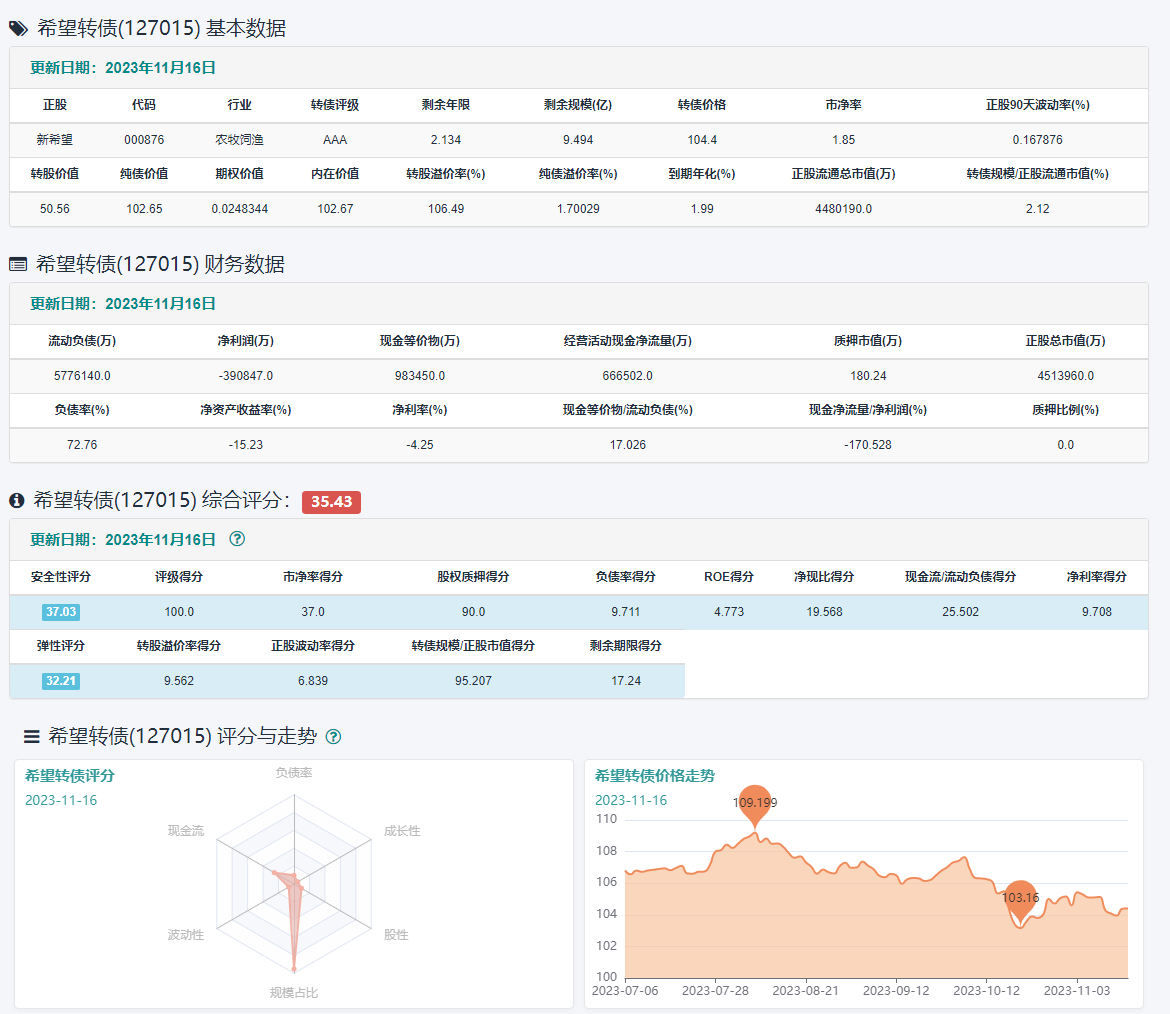Viewport: 1170px width, 1014px height.
Task: Click the help icon next to 综合评分 更新日期
Action: coord(237,539)
